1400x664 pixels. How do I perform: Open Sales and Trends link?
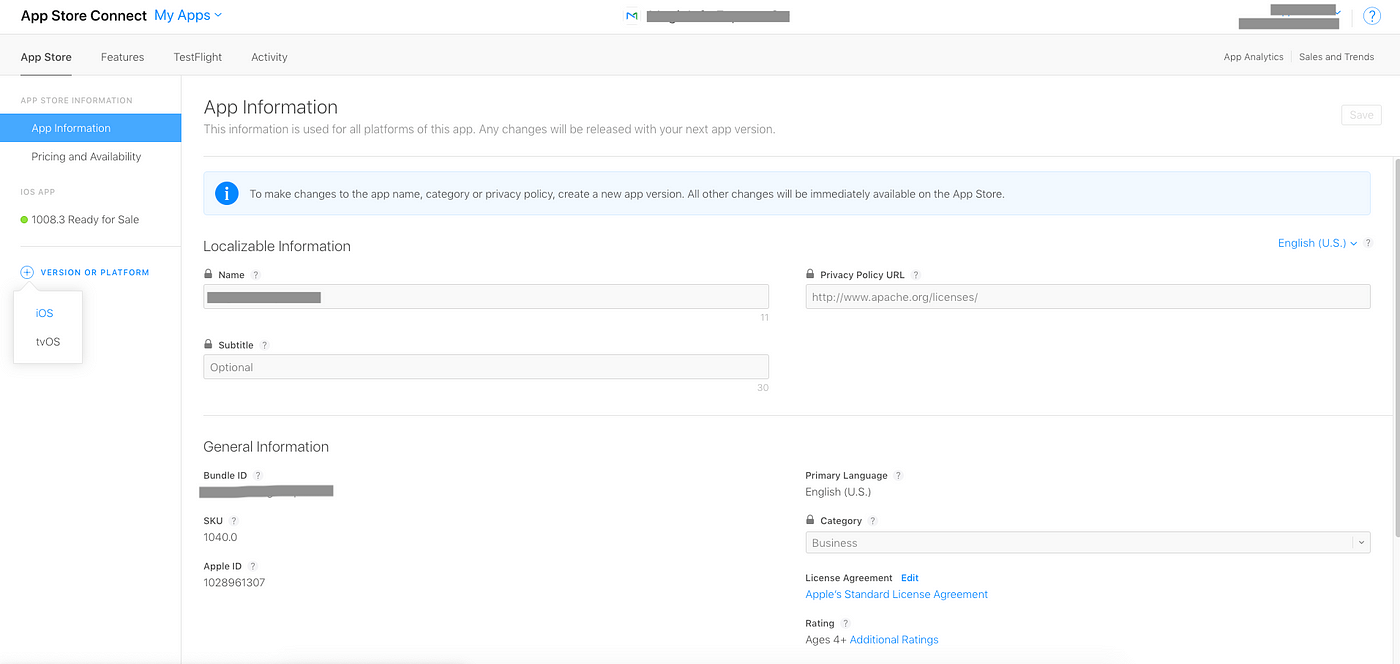[x=1336, y=57]
